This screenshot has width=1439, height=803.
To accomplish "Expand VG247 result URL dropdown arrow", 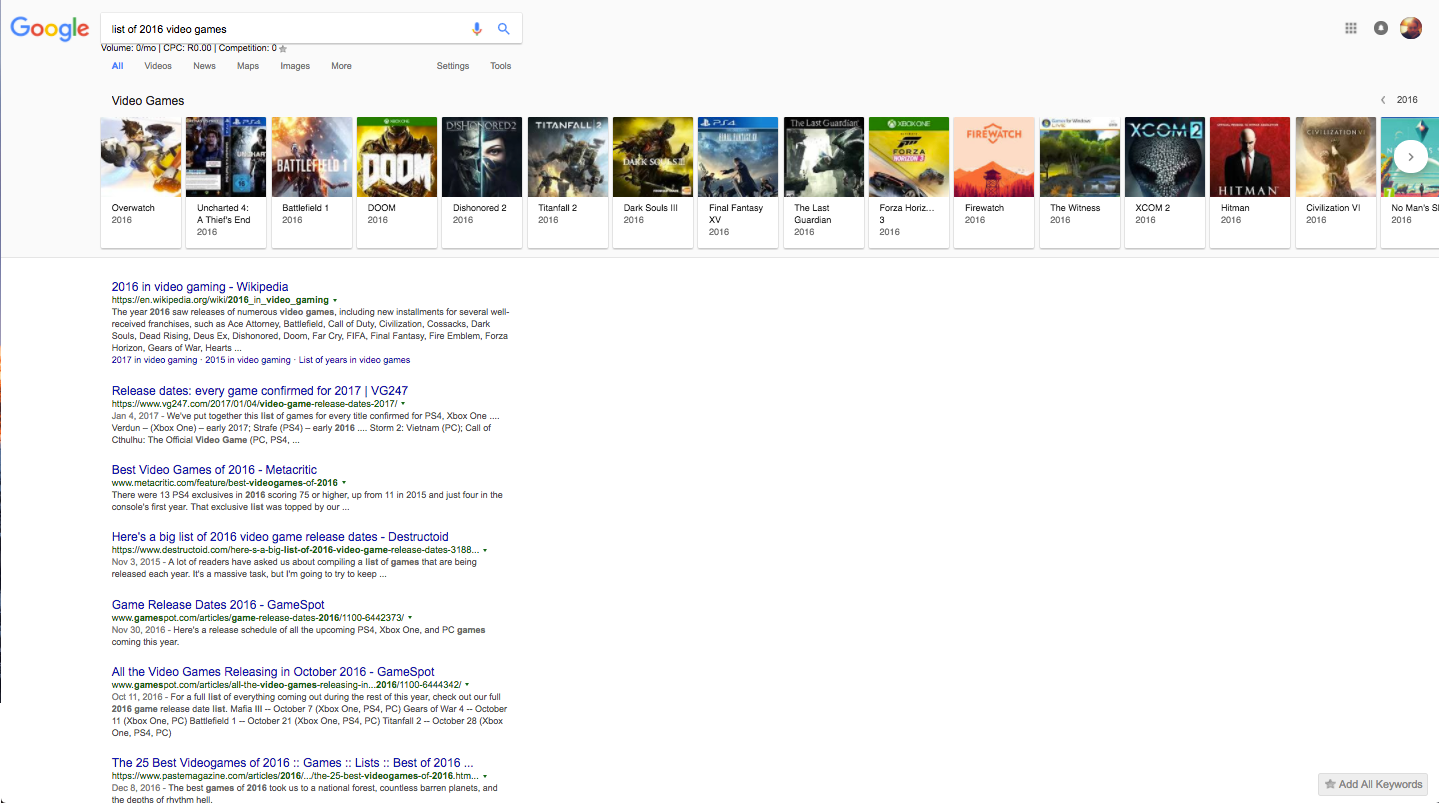I will click(x=403, y=404).
